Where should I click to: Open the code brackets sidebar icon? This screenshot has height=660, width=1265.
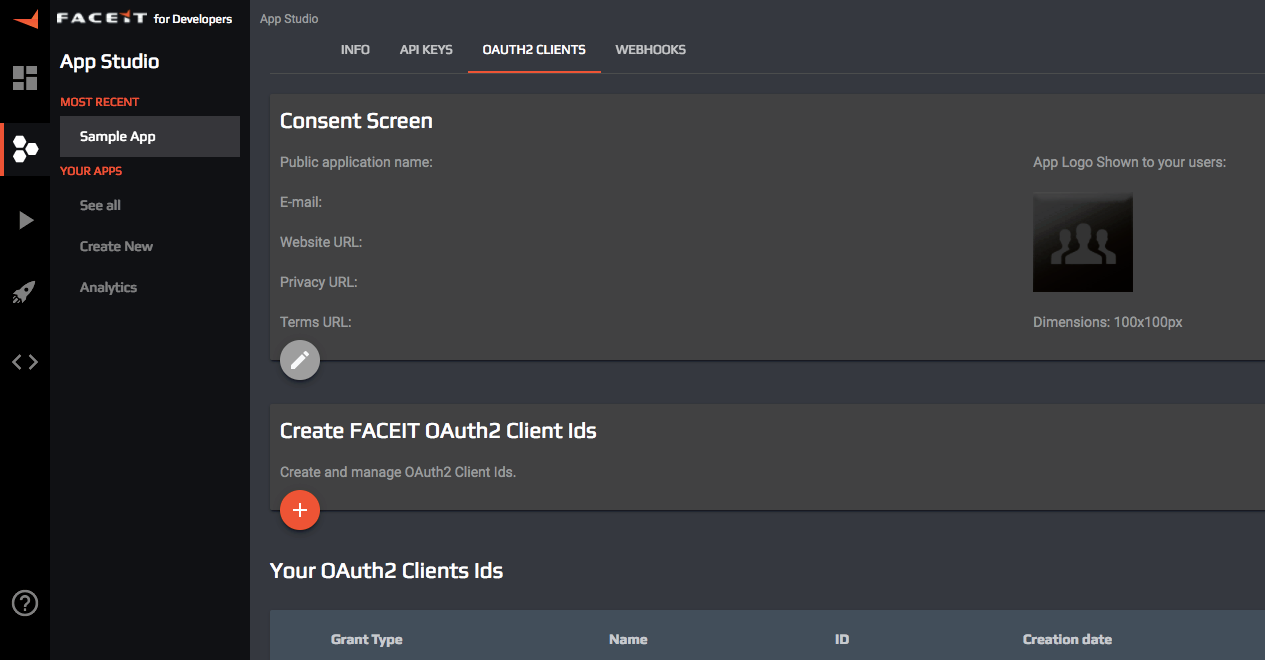pyautogui.click(x=25, y=362)
